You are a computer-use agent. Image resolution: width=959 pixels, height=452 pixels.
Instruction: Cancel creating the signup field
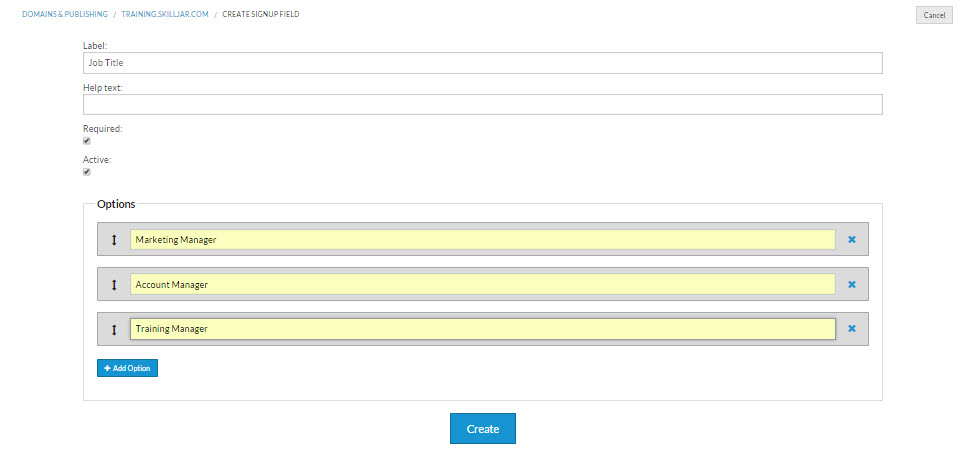click(x=934, y=15)
